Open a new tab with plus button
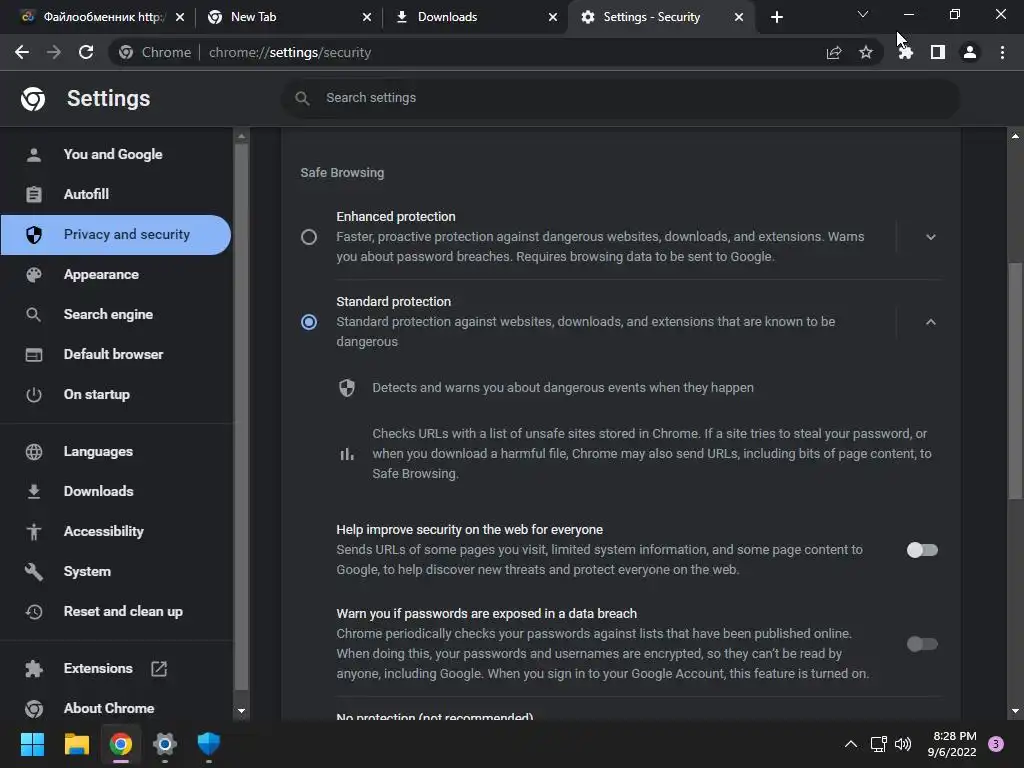The width and height of the screenshot is (1024, 768). click(776, 17)
